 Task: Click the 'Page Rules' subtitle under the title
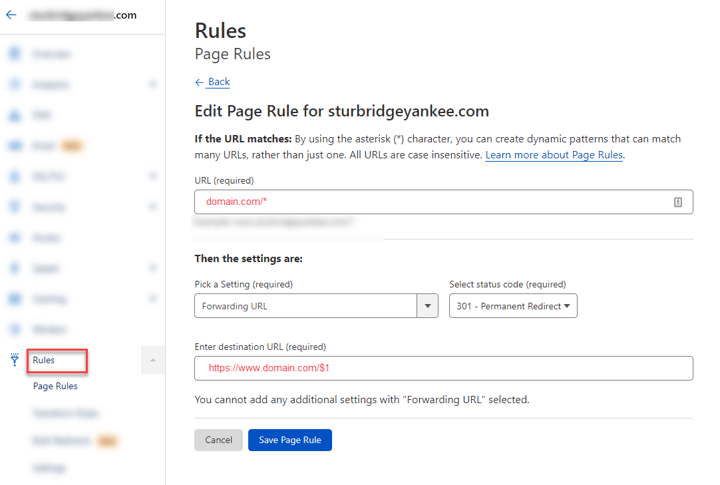coord(232,54)
